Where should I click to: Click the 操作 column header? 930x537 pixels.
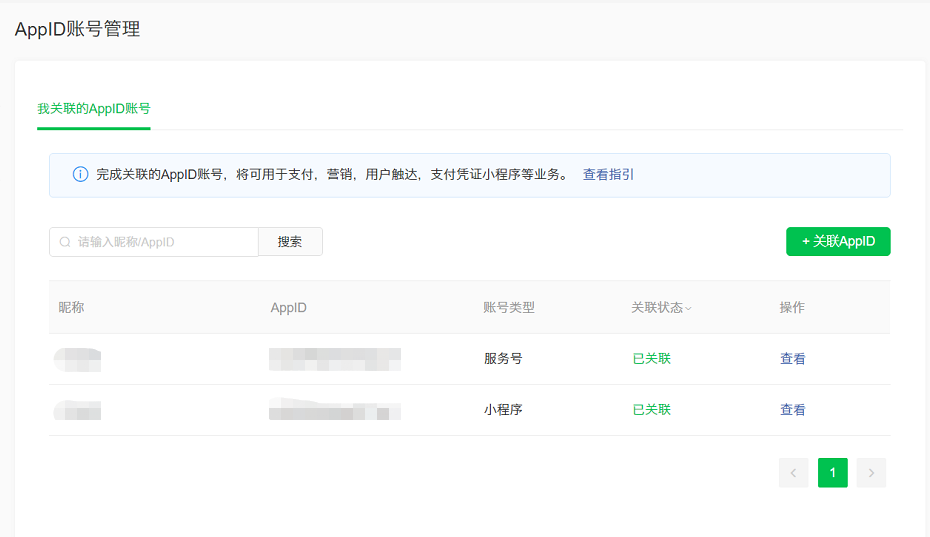click(792, 307)
